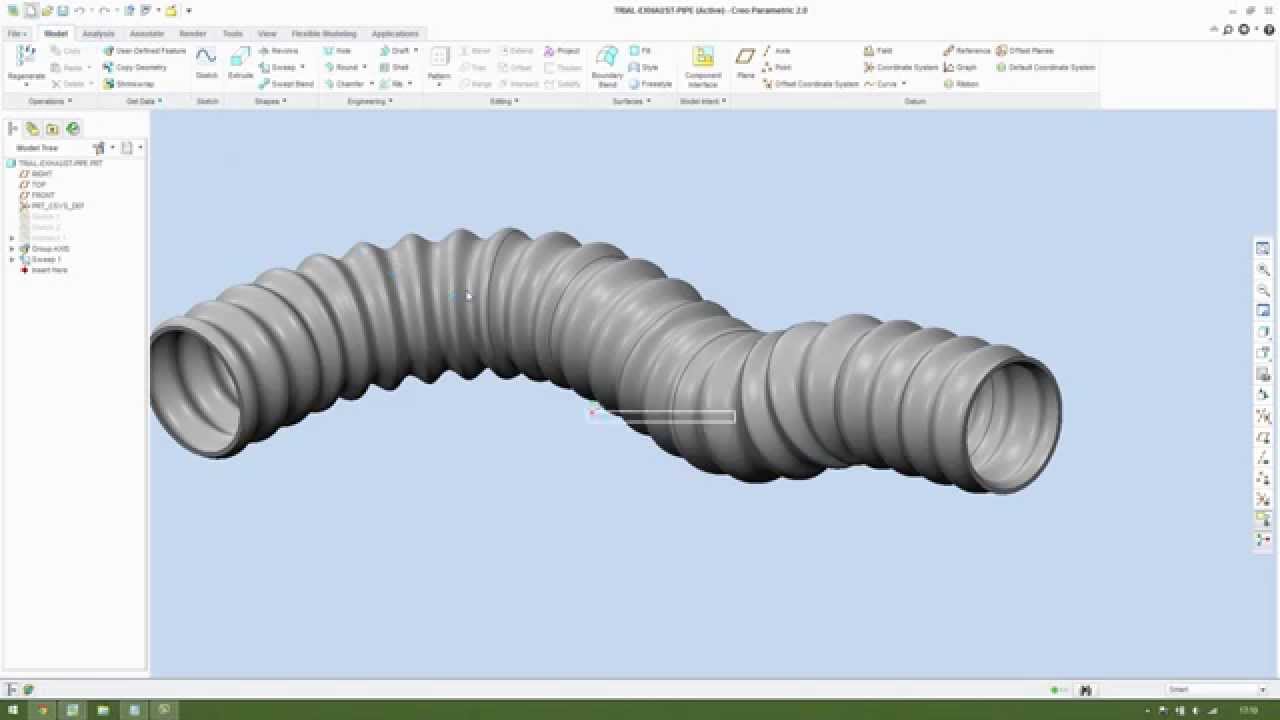Click the Undo arrow in quick access toolbar
1280x720 pixels.
[80, 11]
